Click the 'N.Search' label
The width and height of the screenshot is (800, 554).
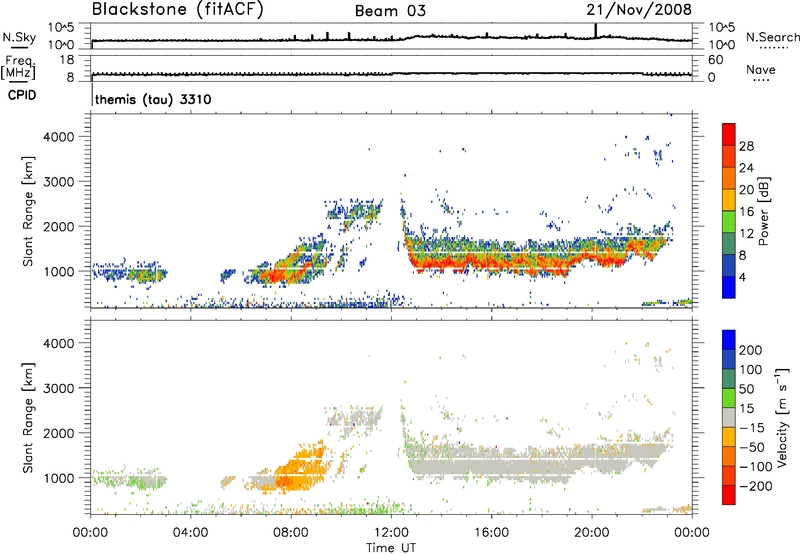(772, 37)
